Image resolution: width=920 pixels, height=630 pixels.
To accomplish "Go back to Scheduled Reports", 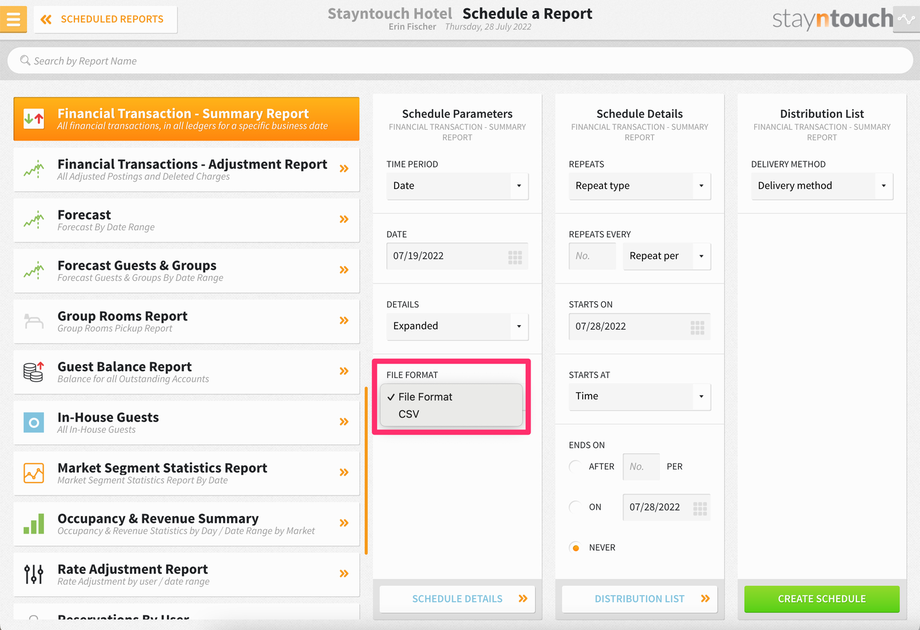I will tap(106, 19).
